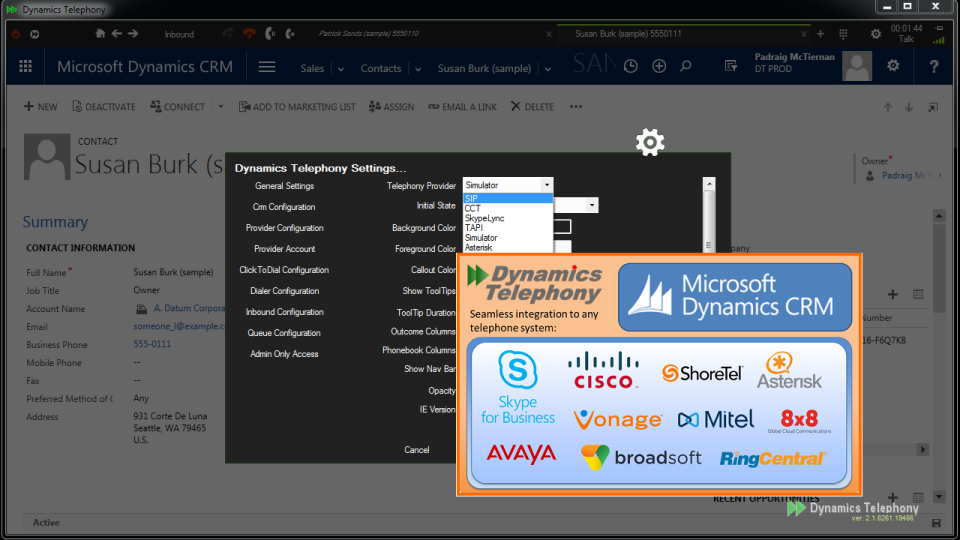
Task: Open the Initial State dropdown arrow
Action: click(x=591, y=205)
